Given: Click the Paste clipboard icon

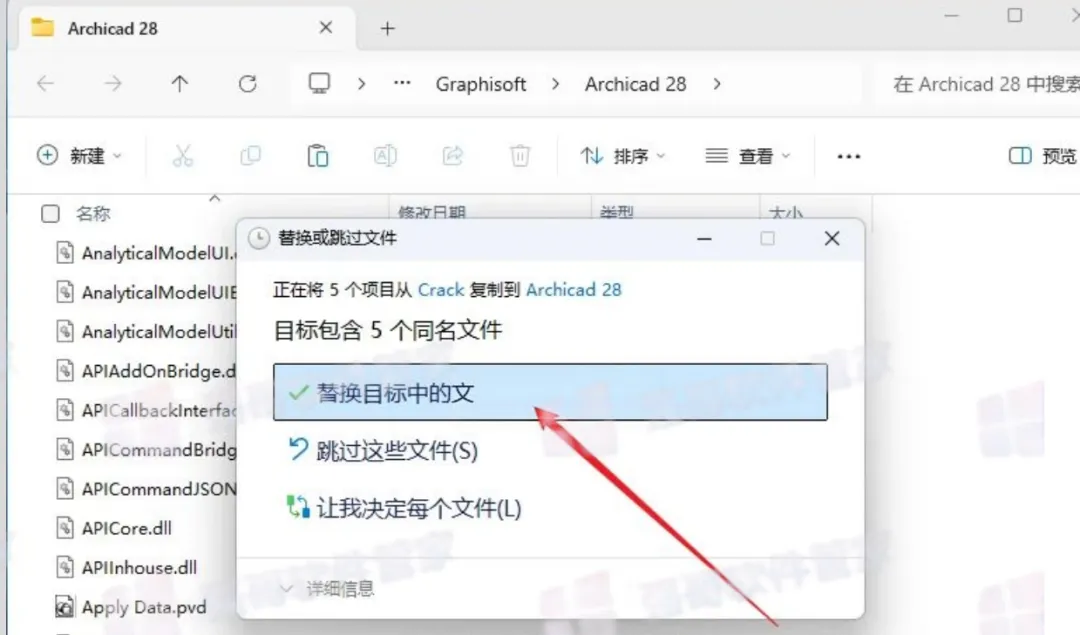Looking at the screenshot, I should point(318,156).
